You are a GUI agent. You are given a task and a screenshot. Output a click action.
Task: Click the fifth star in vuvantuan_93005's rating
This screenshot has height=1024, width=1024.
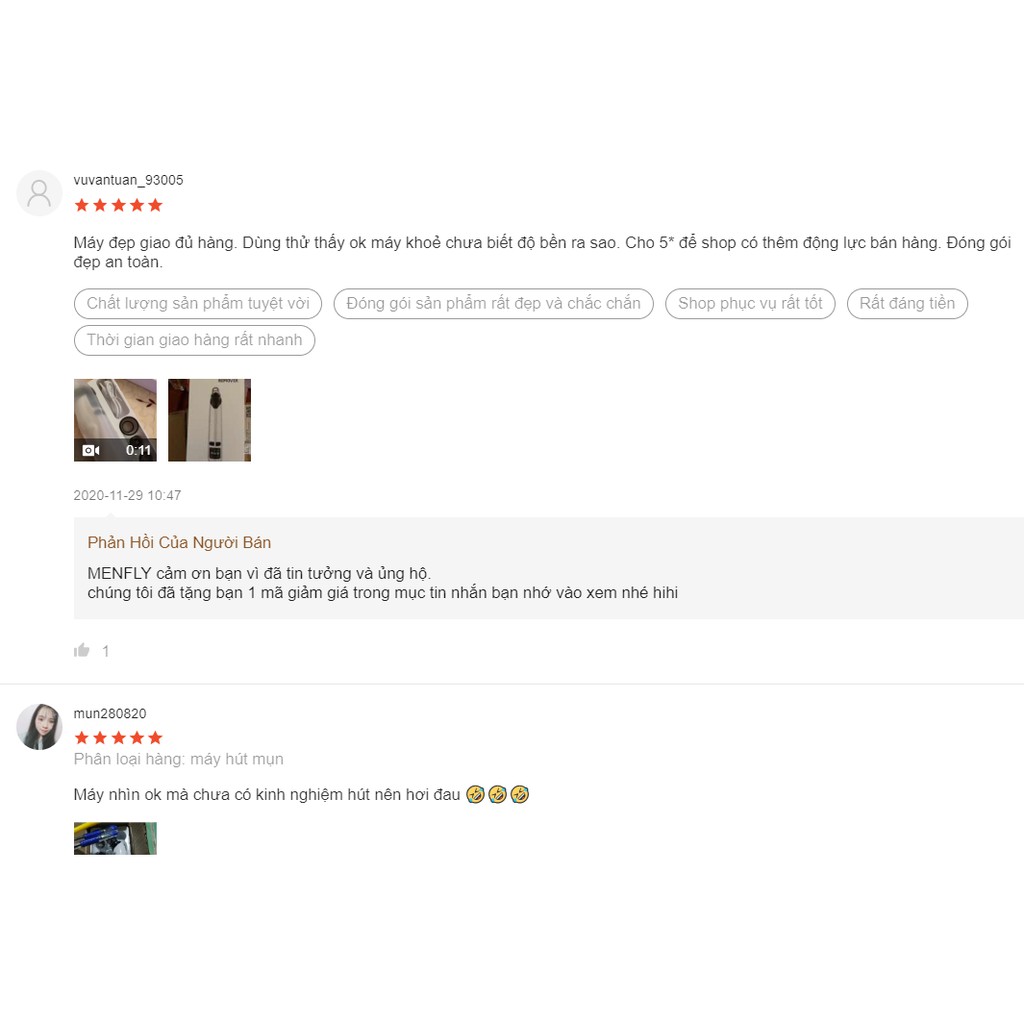(155, 205)
